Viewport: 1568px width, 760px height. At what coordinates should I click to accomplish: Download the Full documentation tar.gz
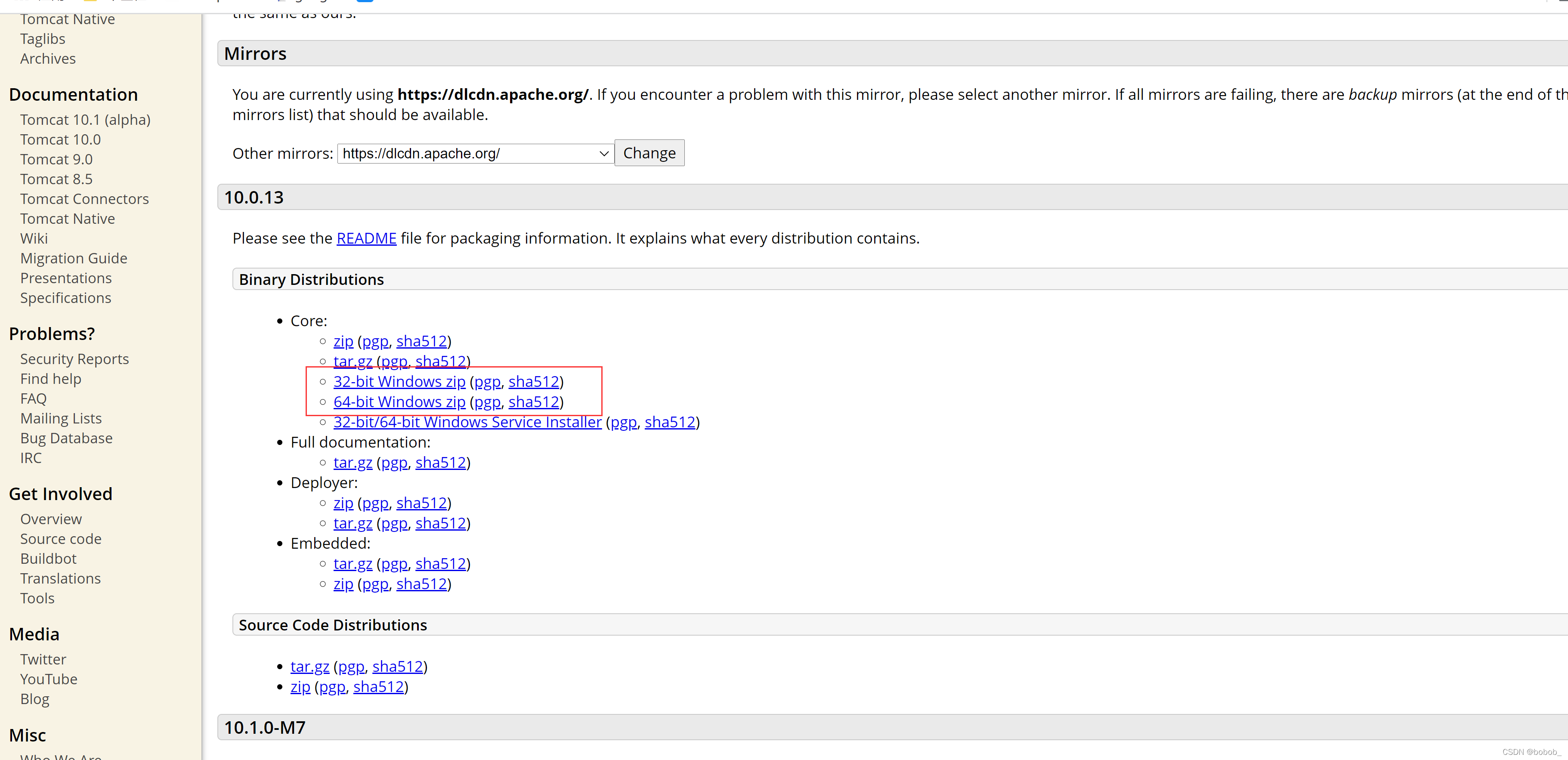[x=353, y=463]
